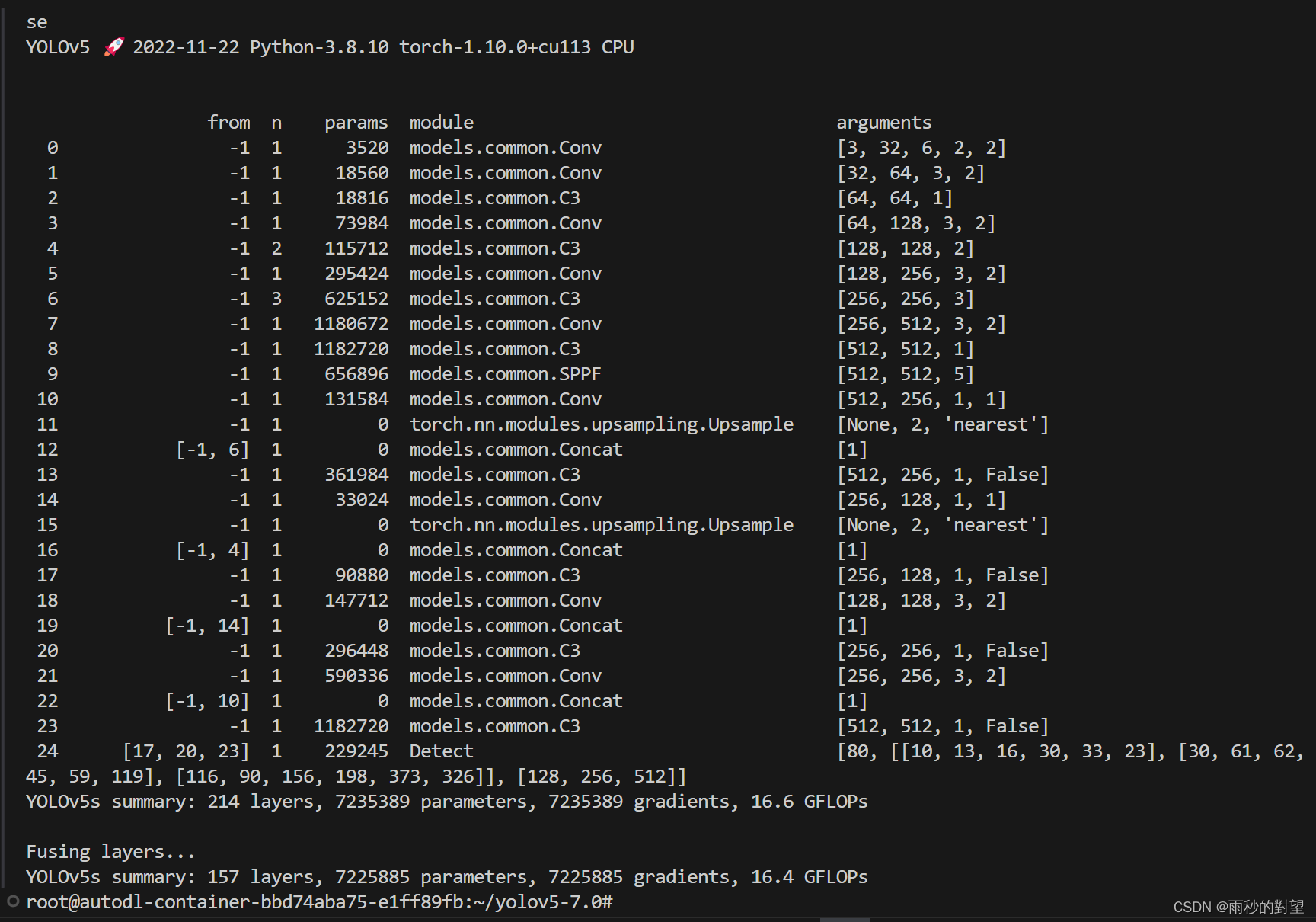This screenshot has height=922, width=1316.
Task: Click the '[17, 20, 23]' from value
Action: (186, 751)
